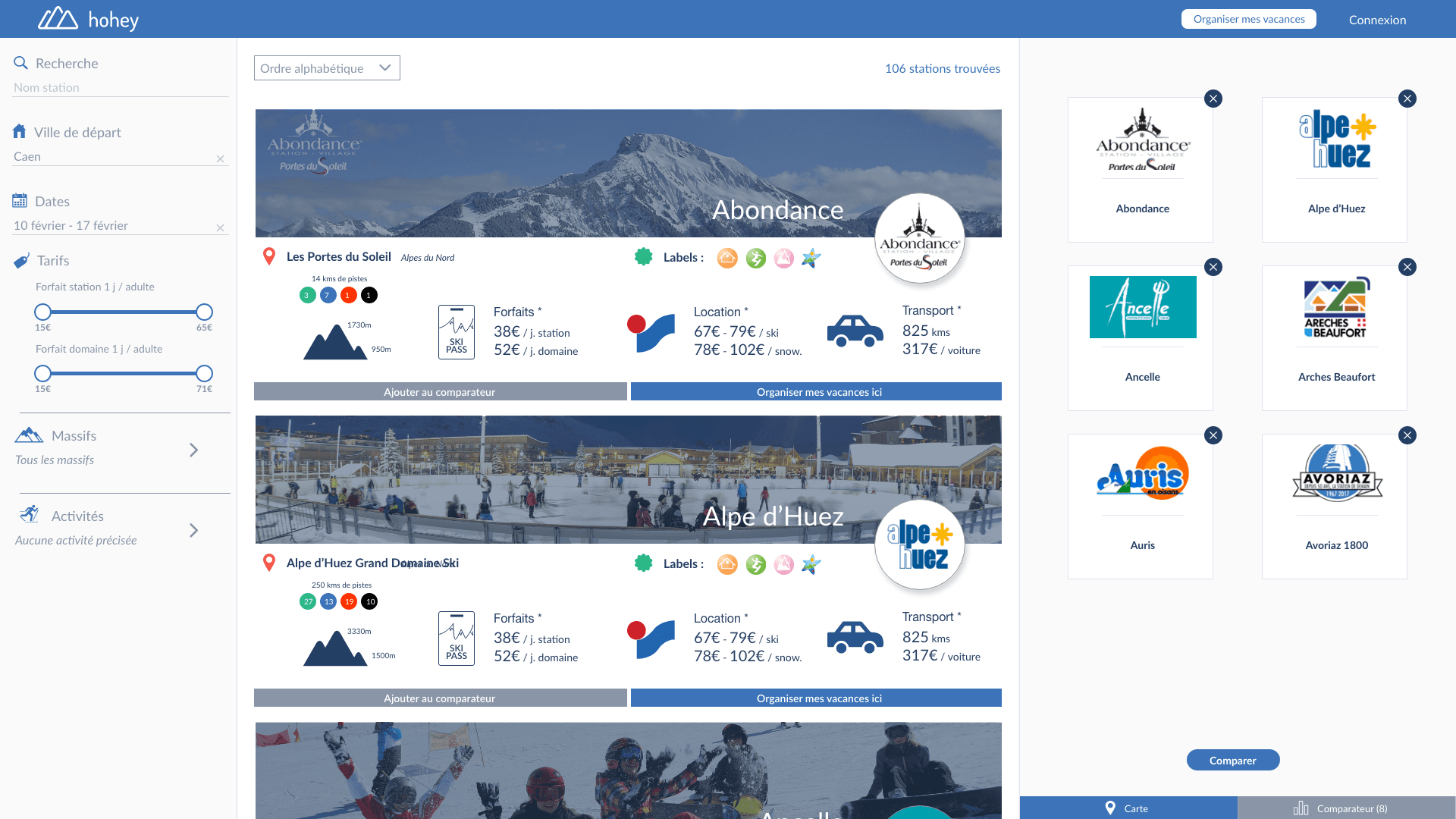Click Alpe d'Huez round resort logo

click(920, 544)
